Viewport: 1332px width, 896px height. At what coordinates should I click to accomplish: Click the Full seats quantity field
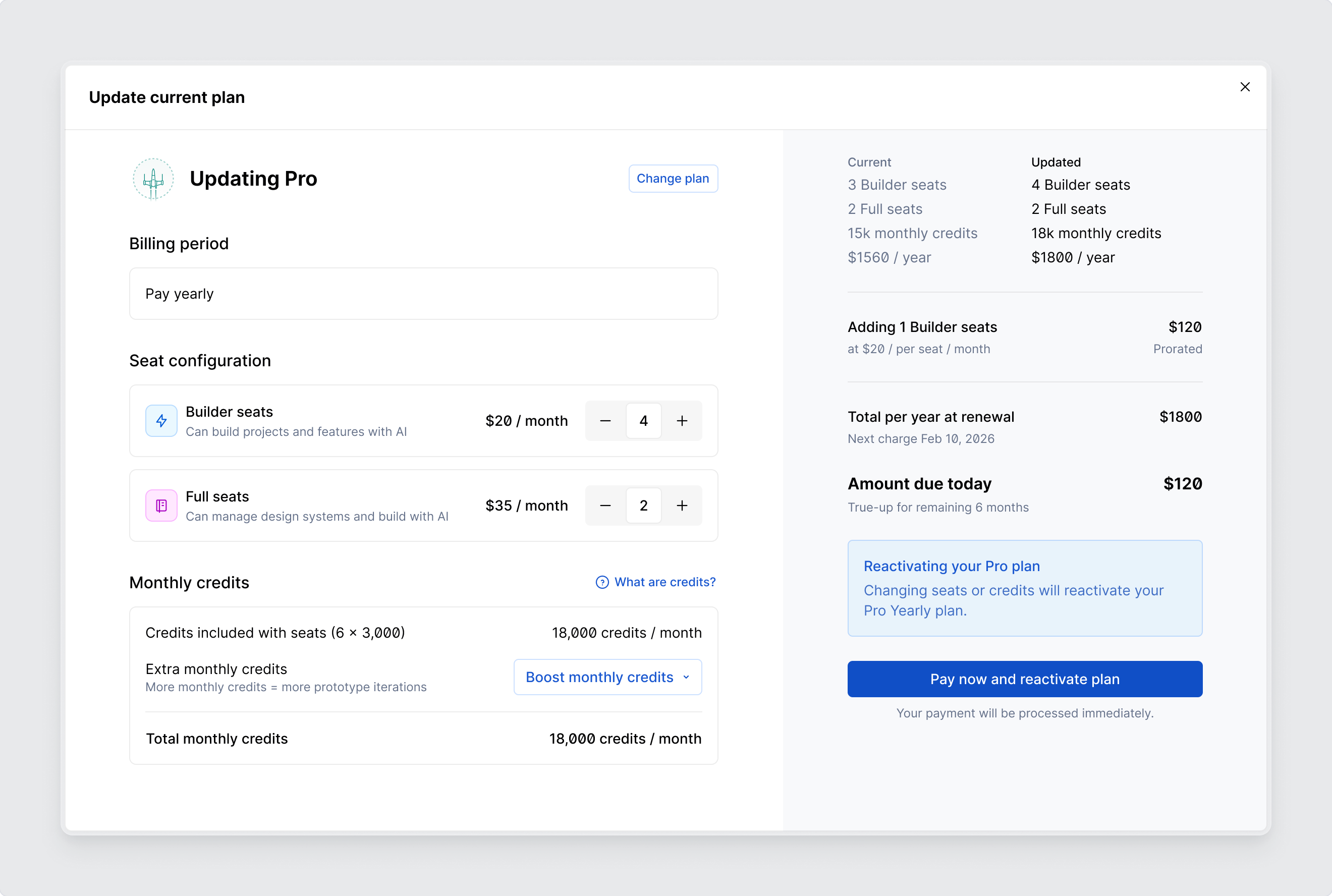pyautogui.click(x=643, y=506)
